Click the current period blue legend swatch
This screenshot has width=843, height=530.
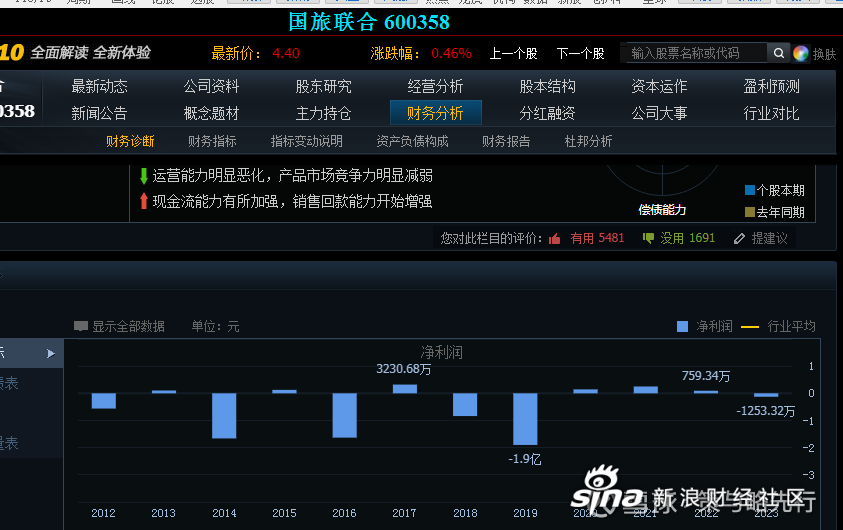coord(750,190)
